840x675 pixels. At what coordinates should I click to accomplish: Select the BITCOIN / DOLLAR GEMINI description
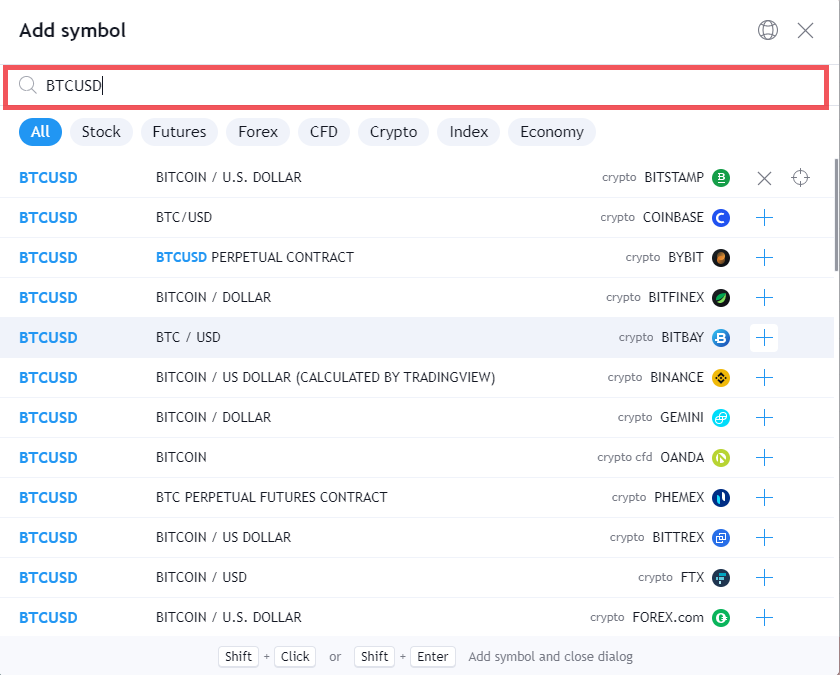point(213,417)
